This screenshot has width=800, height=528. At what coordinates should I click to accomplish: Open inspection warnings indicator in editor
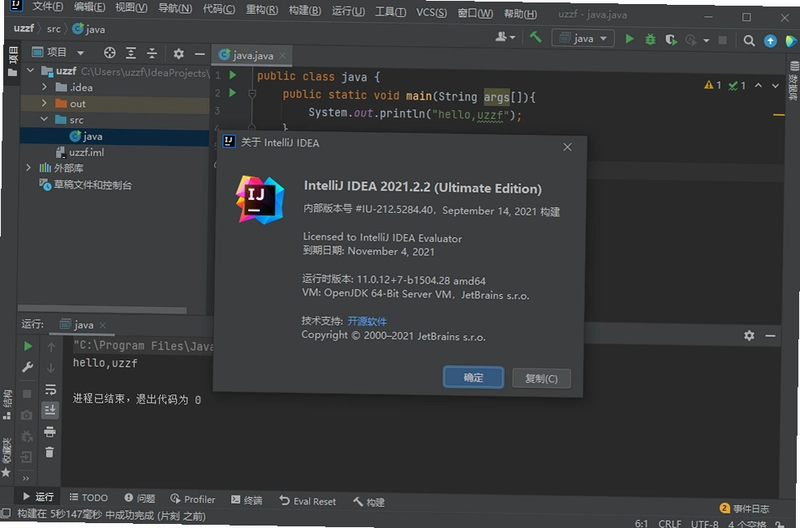pos(724,85)
